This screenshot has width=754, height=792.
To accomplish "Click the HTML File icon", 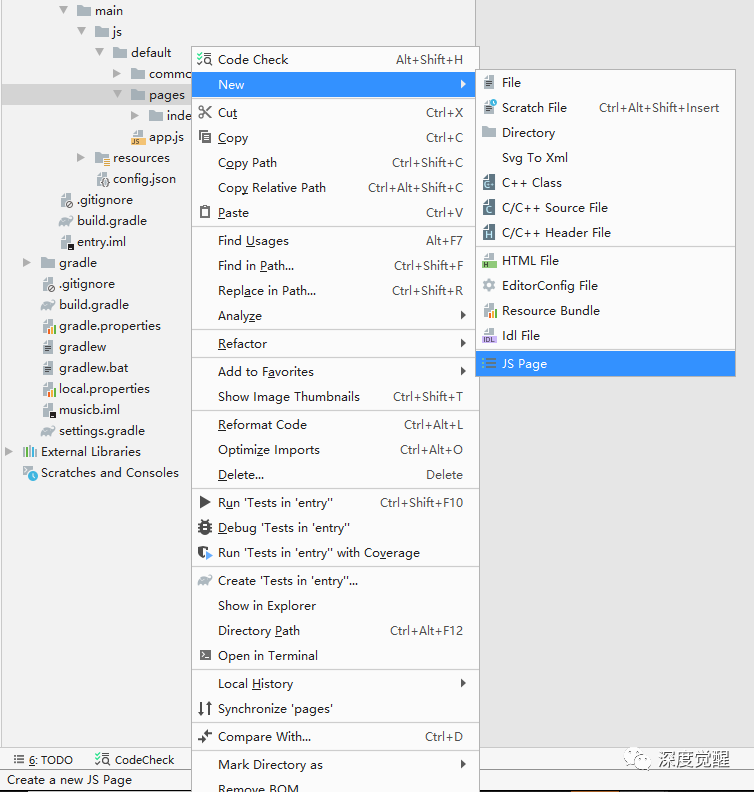I will click(x=489, y=260).
